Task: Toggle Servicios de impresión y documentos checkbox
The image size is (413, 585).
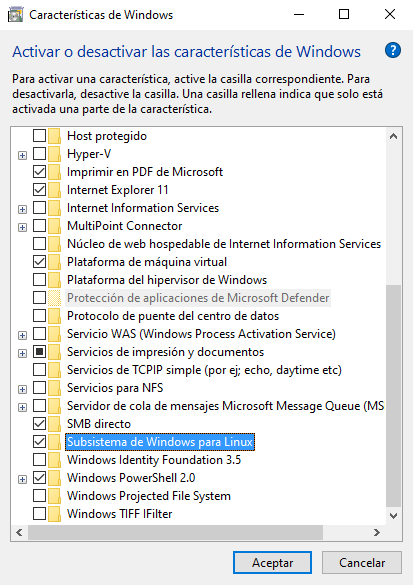Action: click(40, 351)
